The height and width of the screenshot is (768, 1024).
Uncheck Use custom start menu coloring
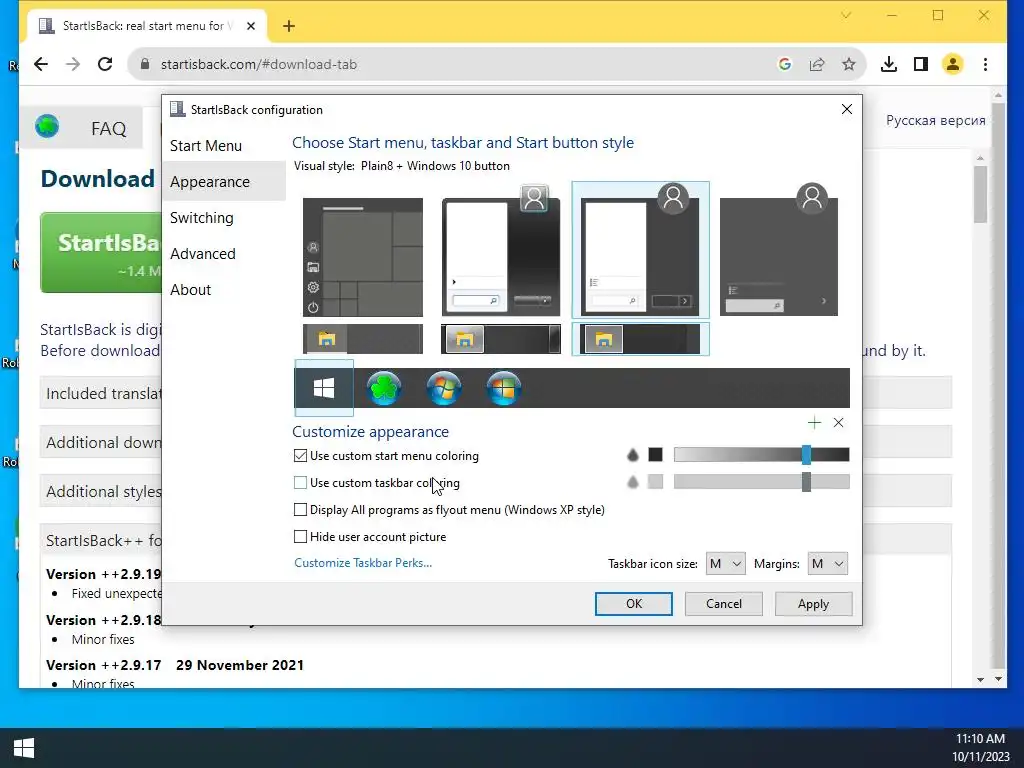coord(300,456)
